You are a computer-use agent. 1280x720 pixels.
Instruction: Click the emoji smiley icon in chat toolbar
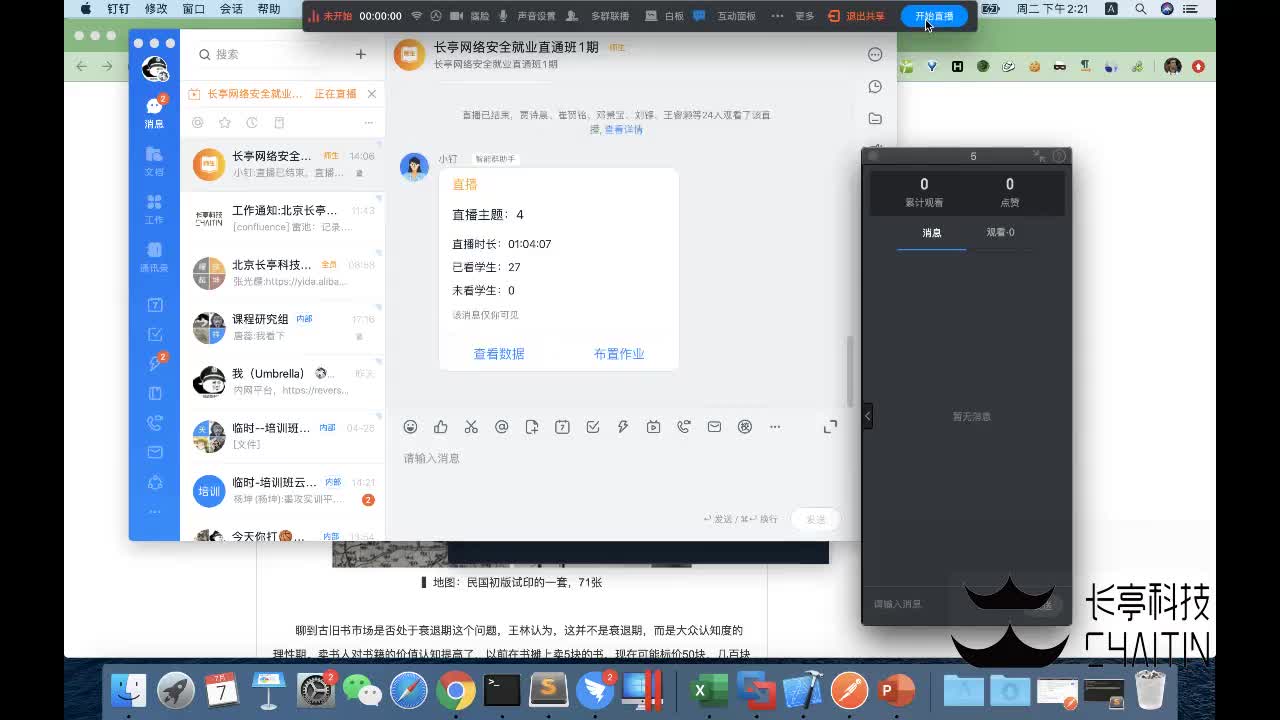pos(410,427)
